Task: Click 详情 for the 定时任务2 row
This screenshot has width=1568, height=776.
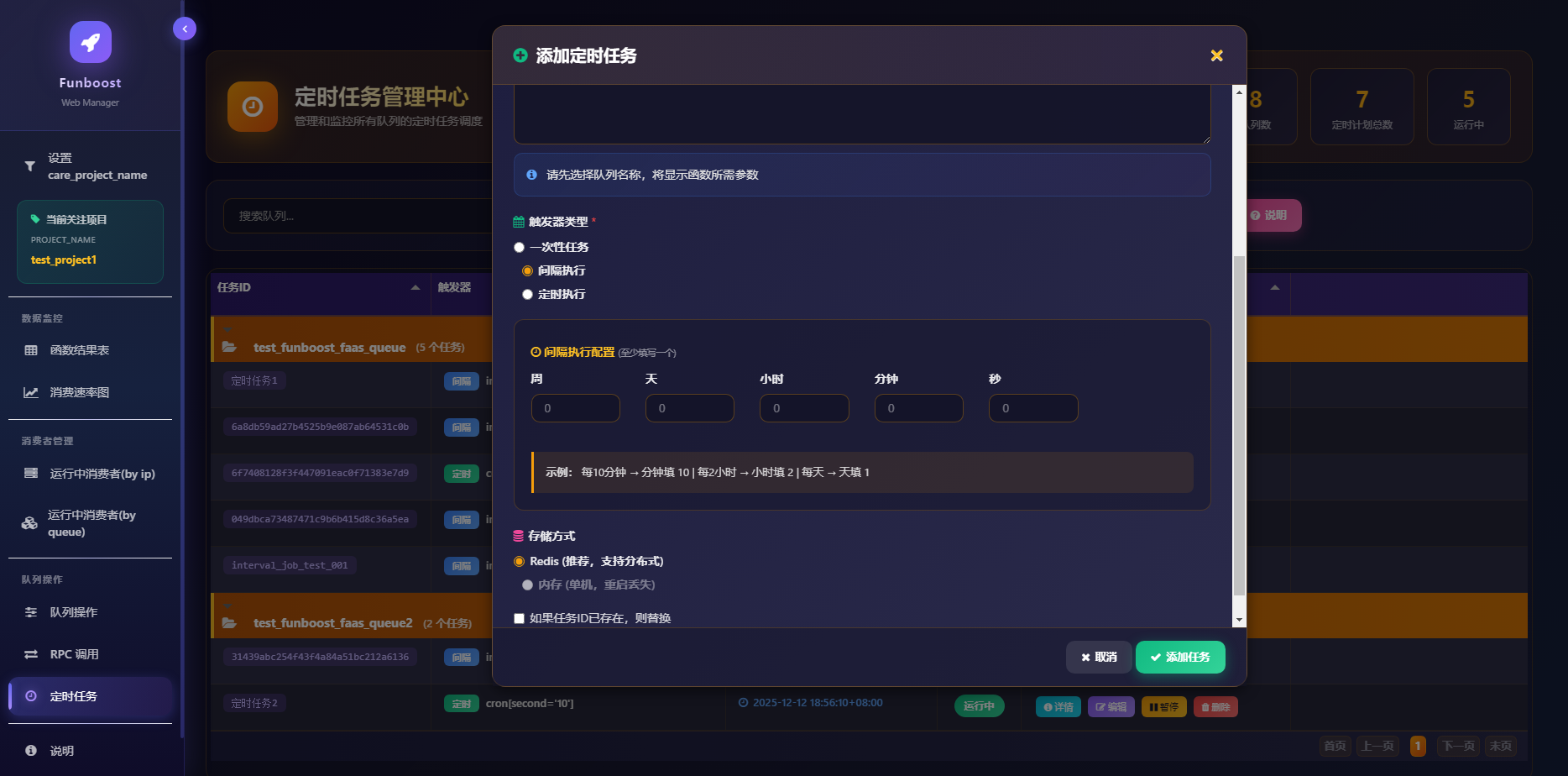Action: pyautogui.click(x=1058, y=707)
